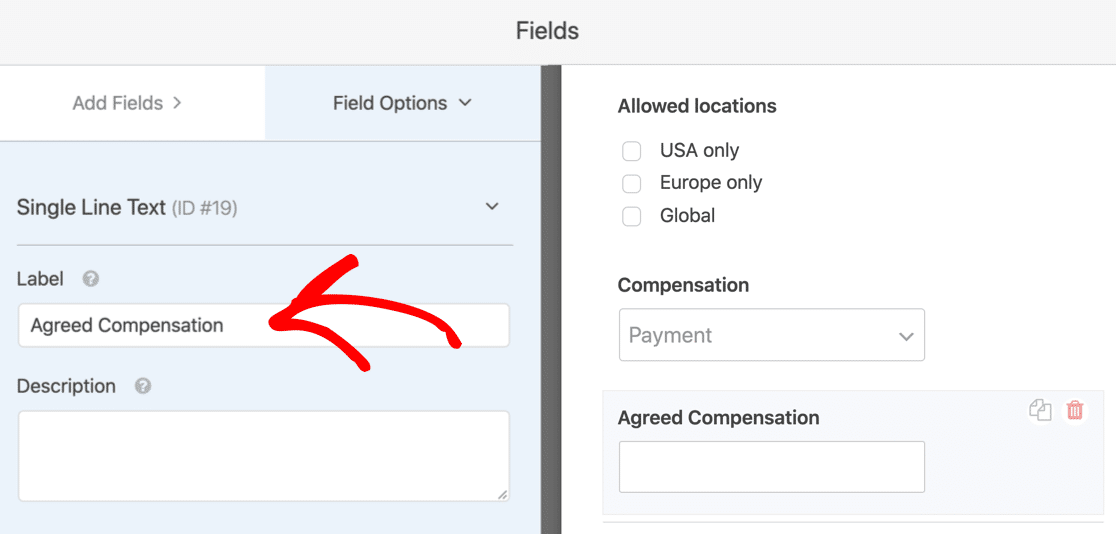
Task: Collapse the Single Line Text section chevron
Action: (492, 206)
